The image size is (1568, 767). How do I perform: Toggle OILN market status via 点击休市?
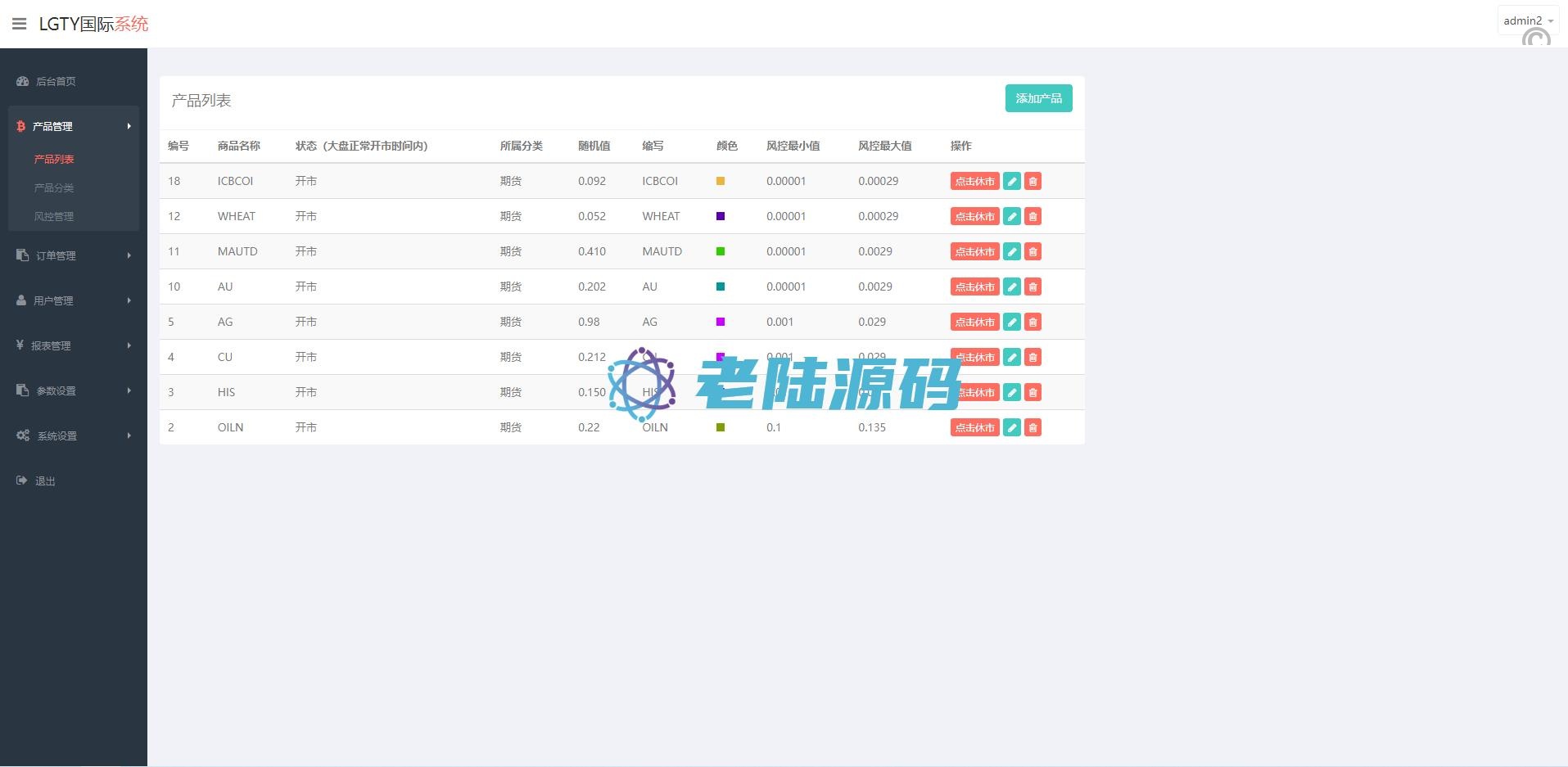(974, 428)
